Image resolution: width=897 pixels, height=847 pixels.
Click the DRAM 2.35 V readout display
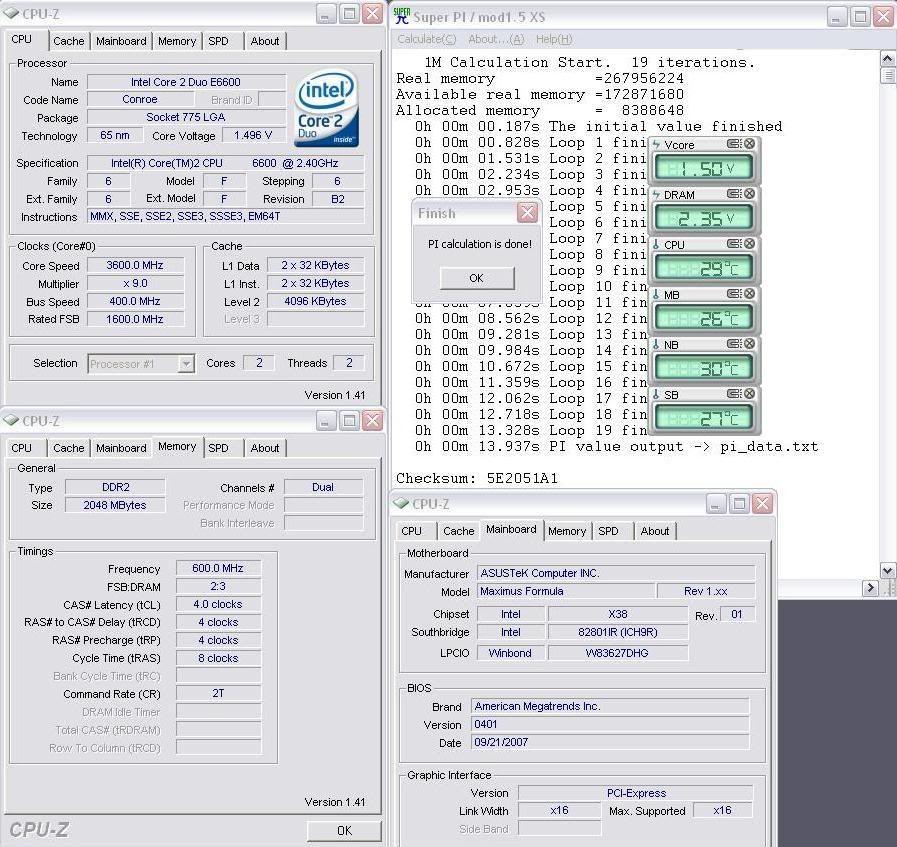pyautogui.click(x=703, y=218)
